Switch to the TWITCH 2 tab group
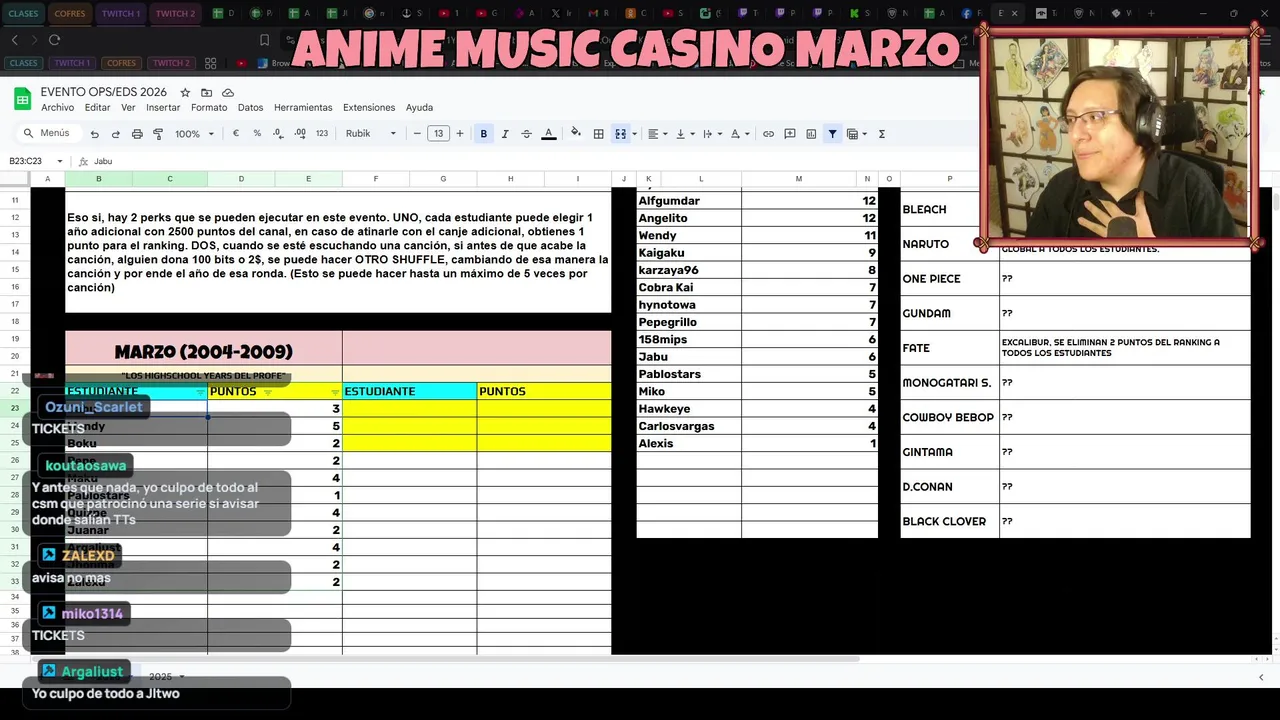1280x720 pixels. coord(175,13)
